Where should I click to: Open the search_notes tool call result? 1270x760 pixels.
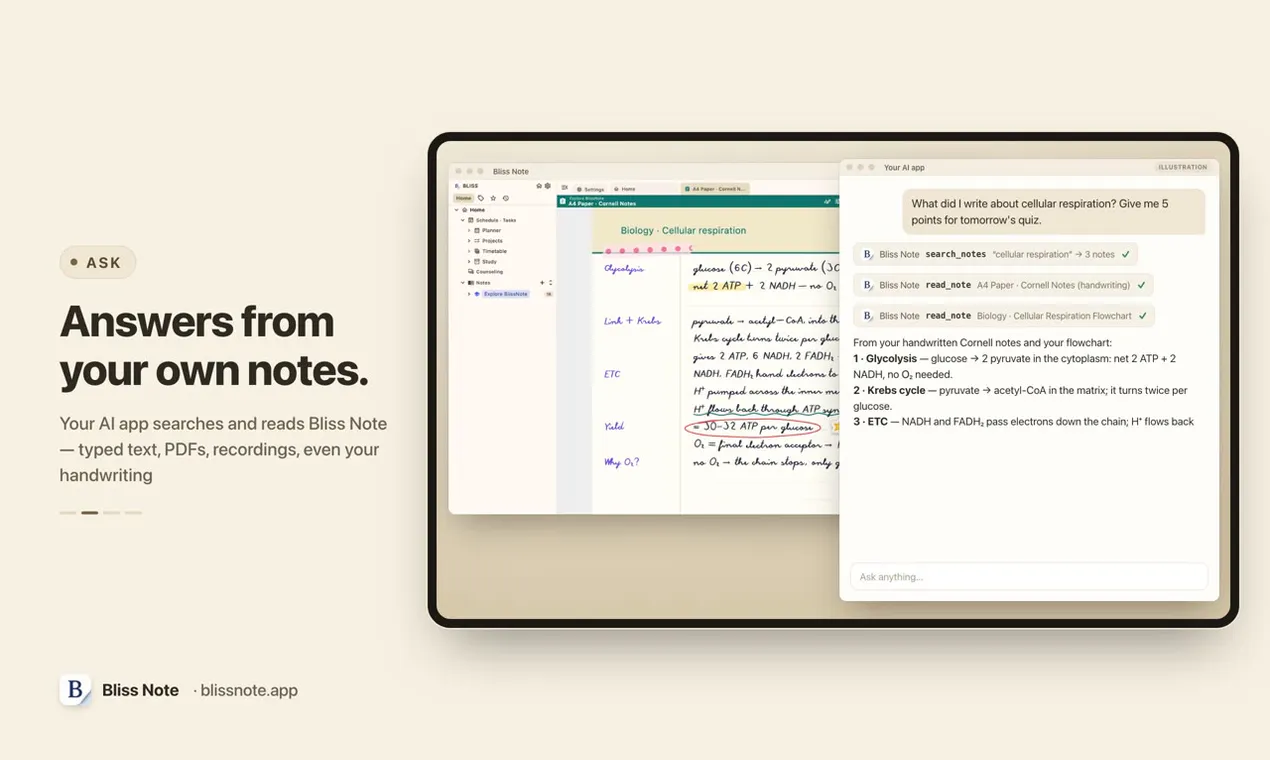pyautogui.click(x=996, y=255)
